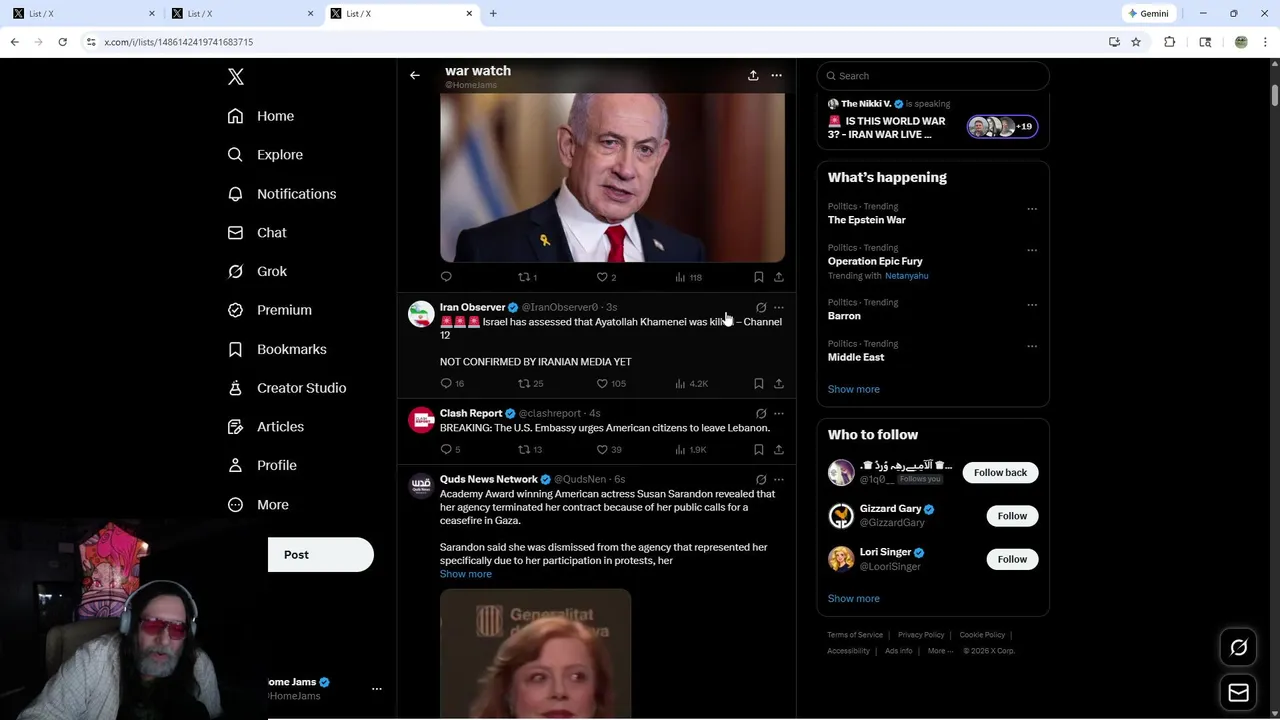Image resolution: width=1280 pixels, height=720 pixels.
Task: Open more options on Iran Observer post
Action: click(779, 308)
